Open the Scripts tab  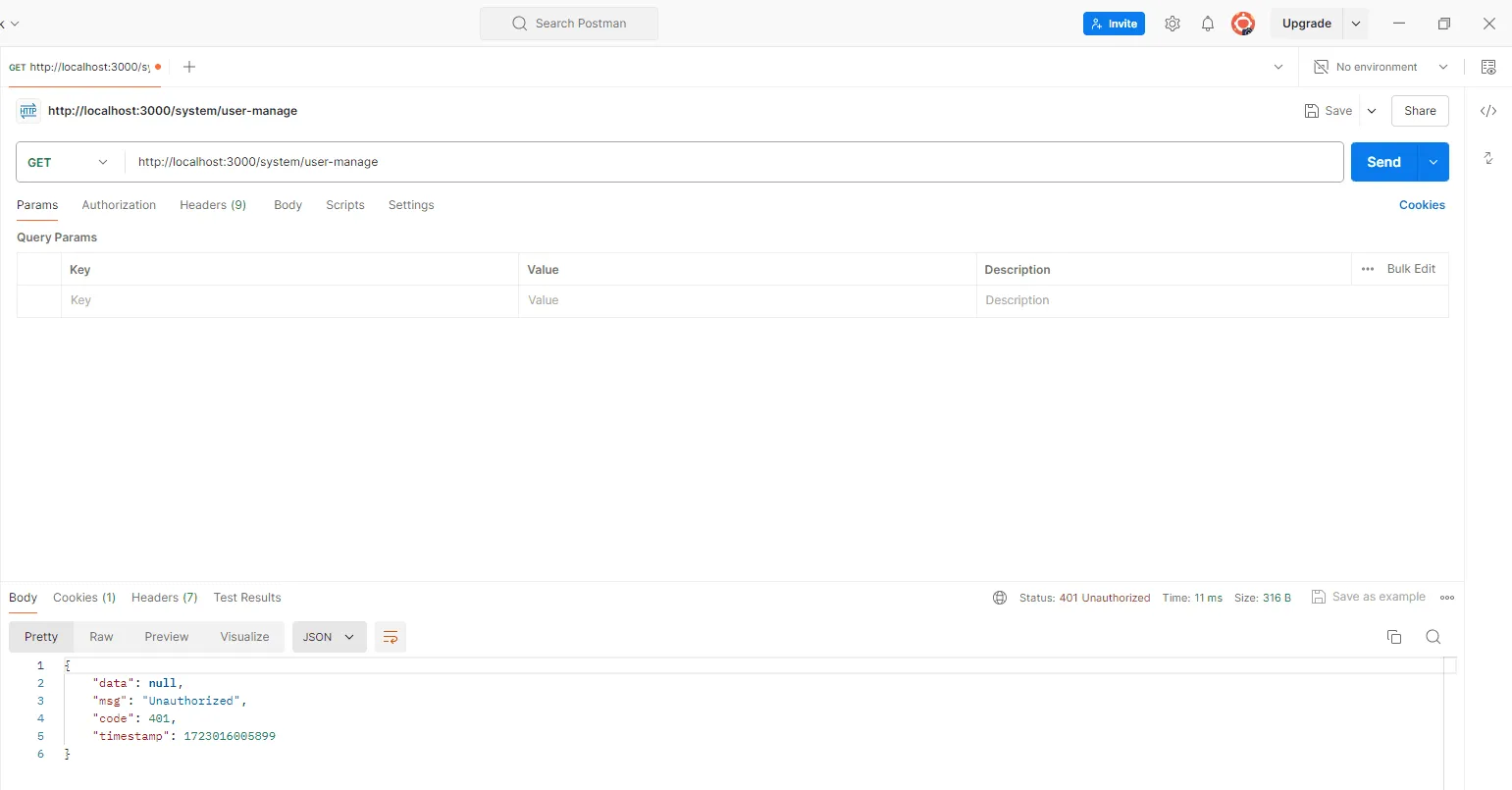tap(345, 205)
